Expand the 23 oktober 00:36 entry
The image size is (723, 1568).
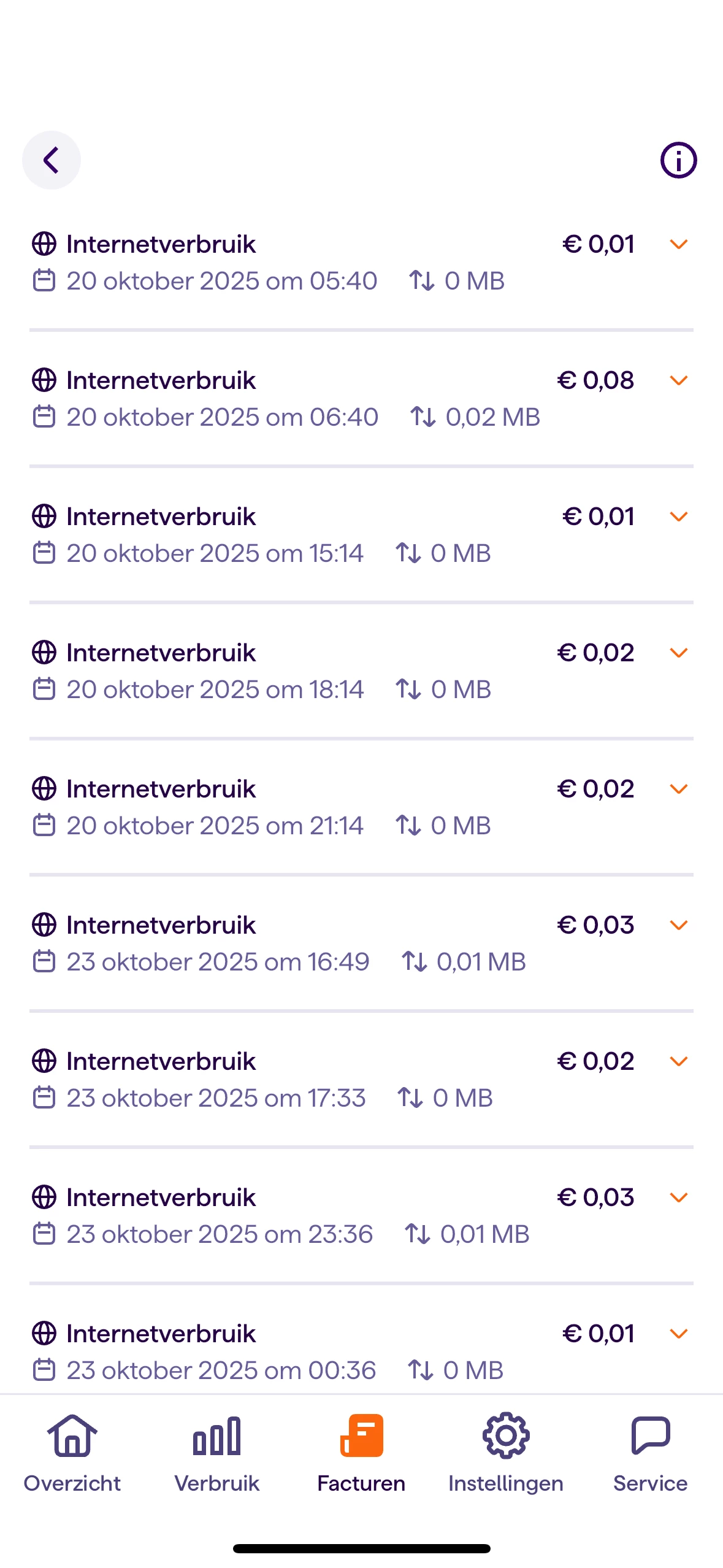[x=678, y=1334]
